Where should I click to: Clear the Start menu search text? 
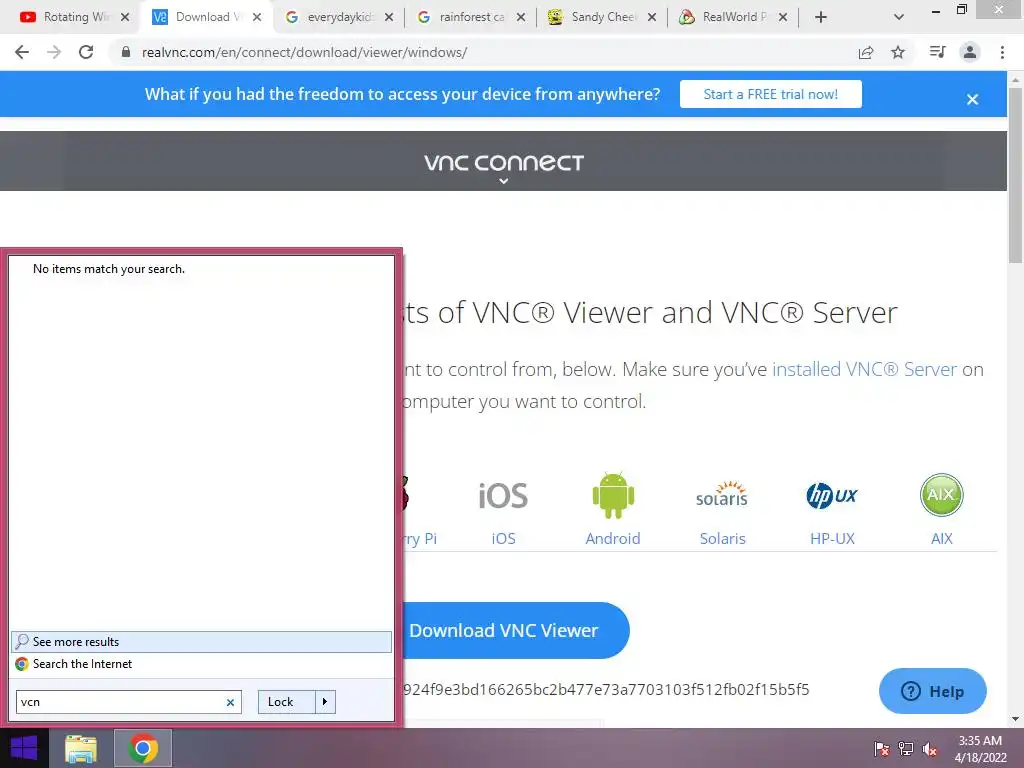pos(230,703)
